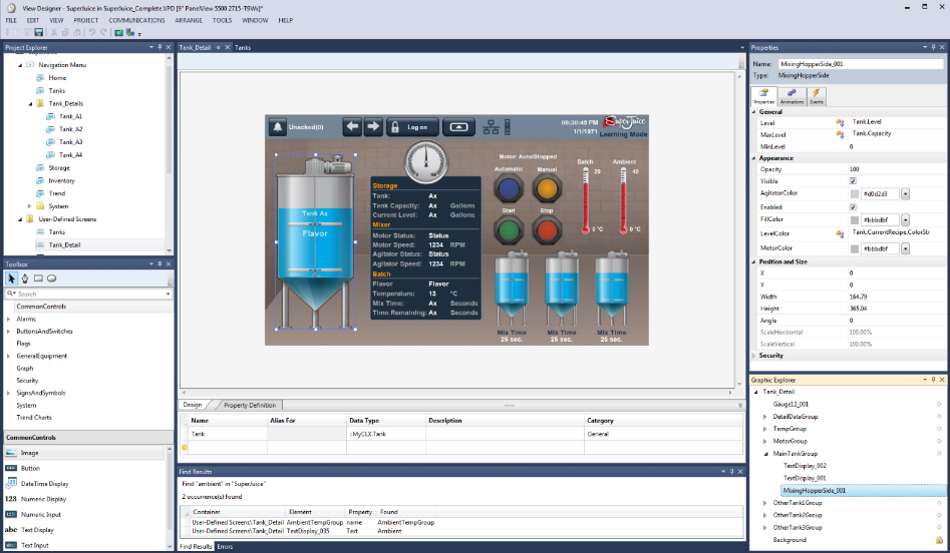Click the FillColor color swatch

[854, 220]
